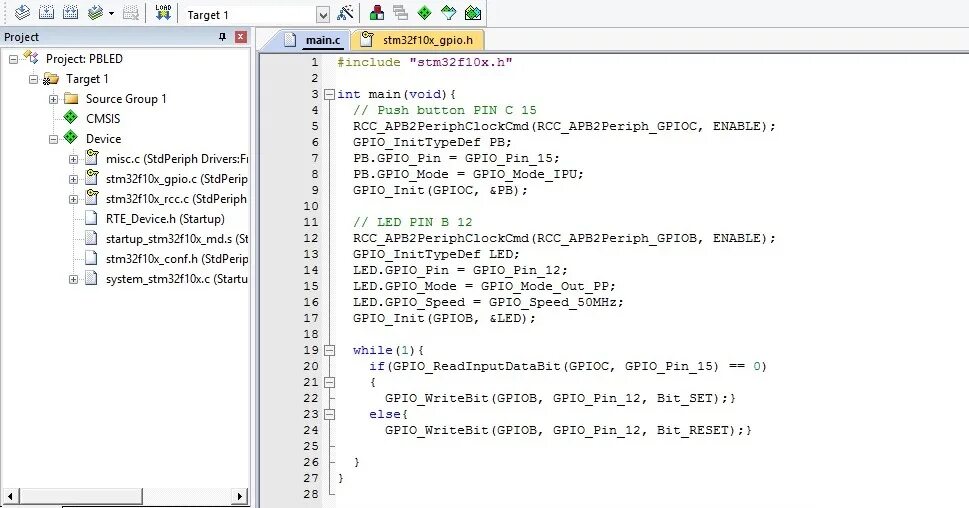Click the CMSIS green diamond icon
The width and height of the screenshot is (969, 508).
(x=71, y=117)
